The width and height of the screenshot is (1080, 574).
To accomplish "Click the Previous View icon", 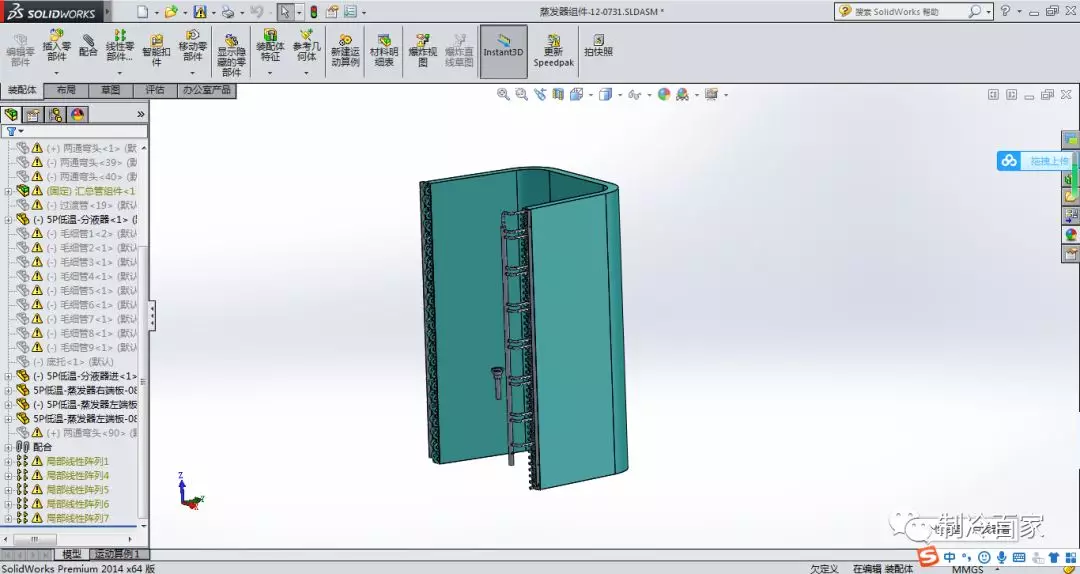I will [540, 94].
